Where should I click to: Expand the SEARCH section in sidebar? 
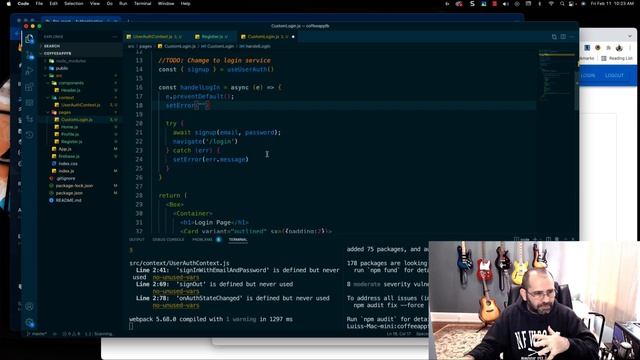pos(52,46)
